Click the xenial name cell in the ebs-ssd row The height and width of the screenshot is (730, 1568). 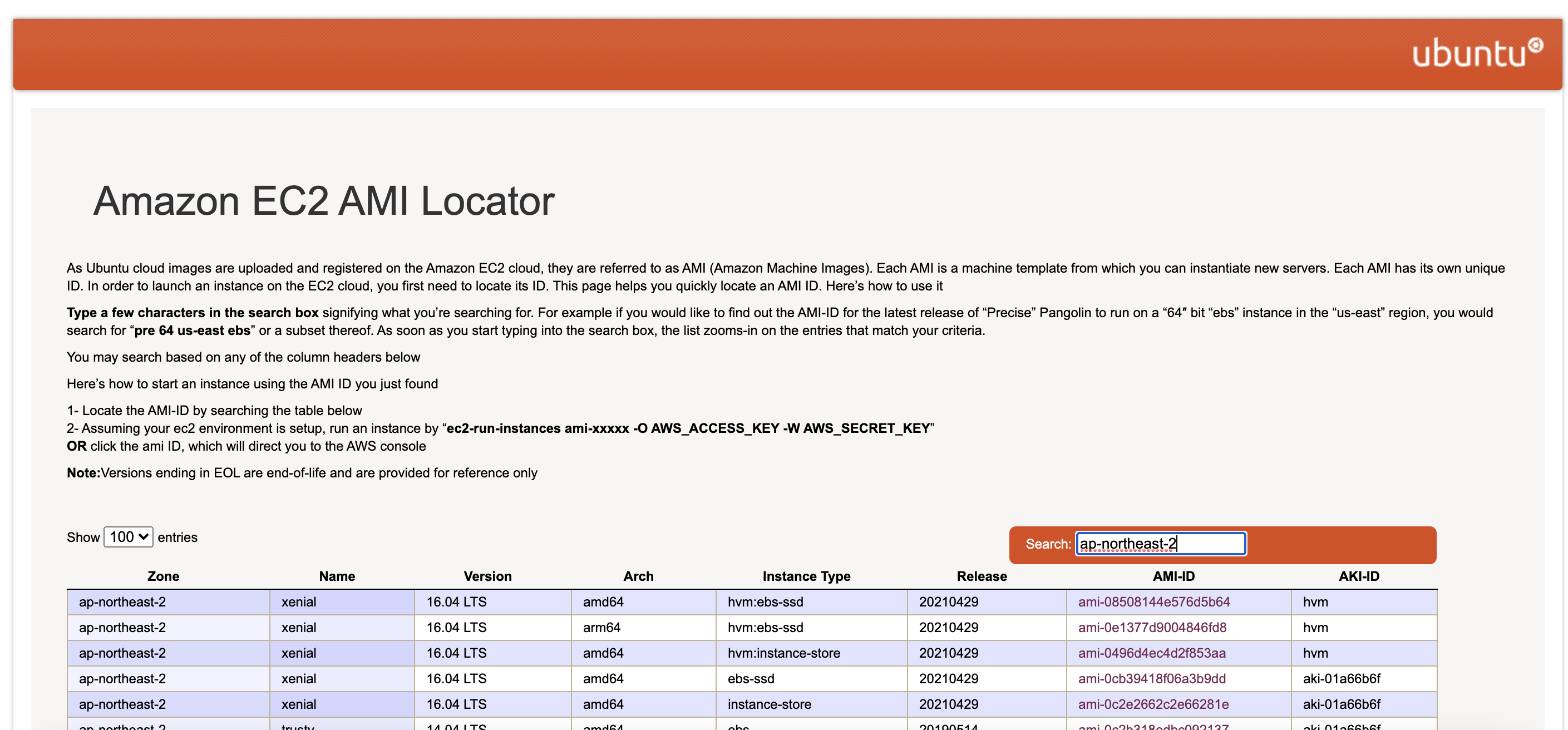point(342,678)
